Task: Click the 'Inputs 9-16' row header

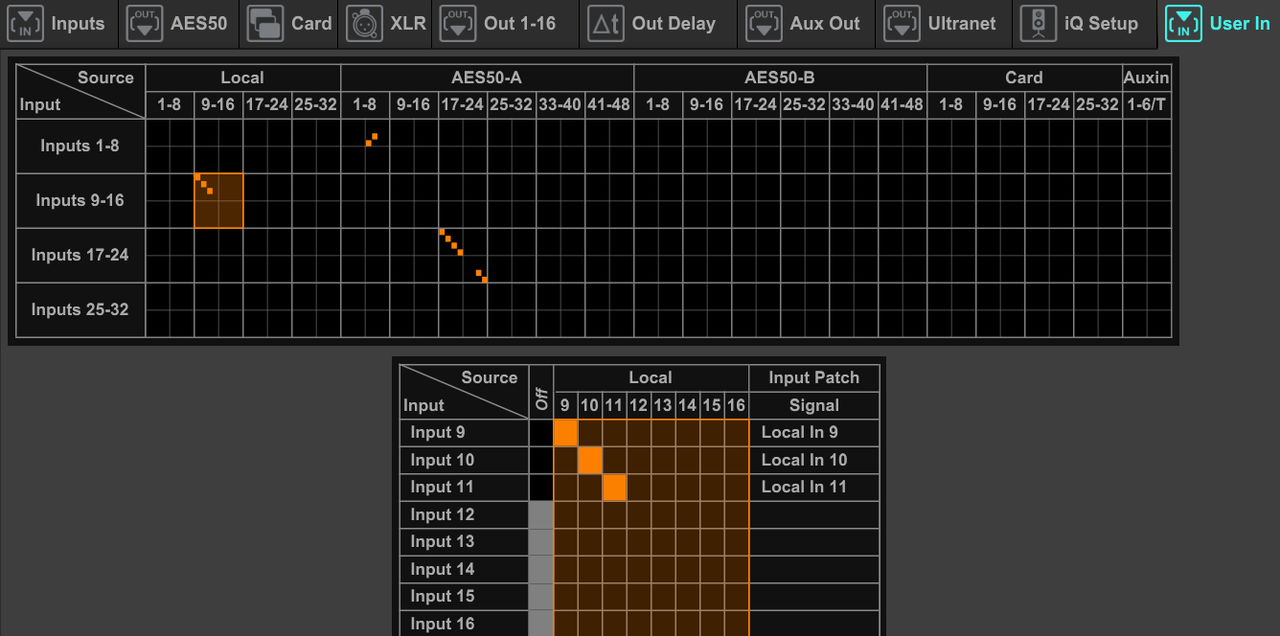Action: [x=81, y=201]
